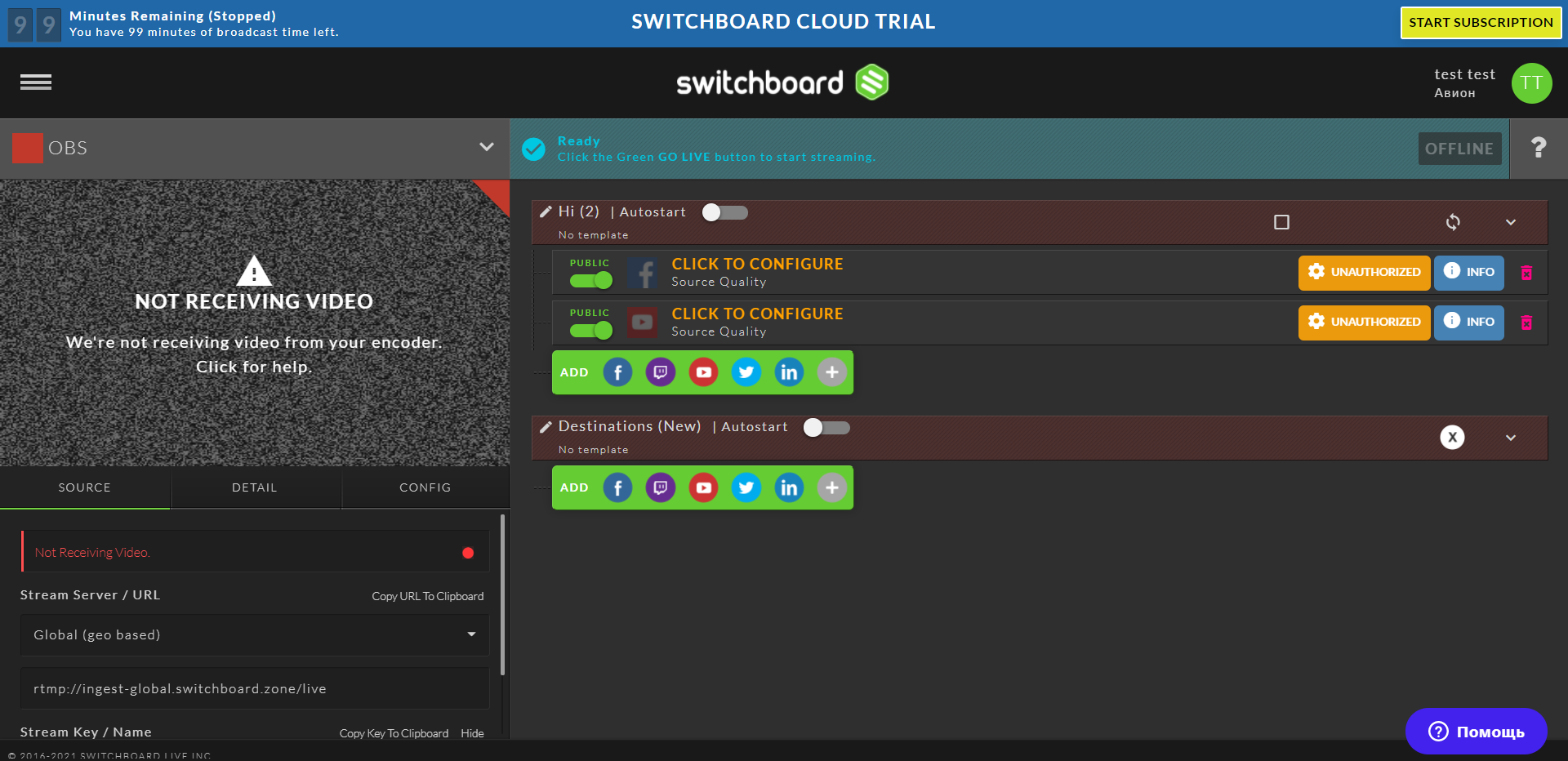
Task: Click START SUBSCRIPTION button
Action: click(1481, 23)
